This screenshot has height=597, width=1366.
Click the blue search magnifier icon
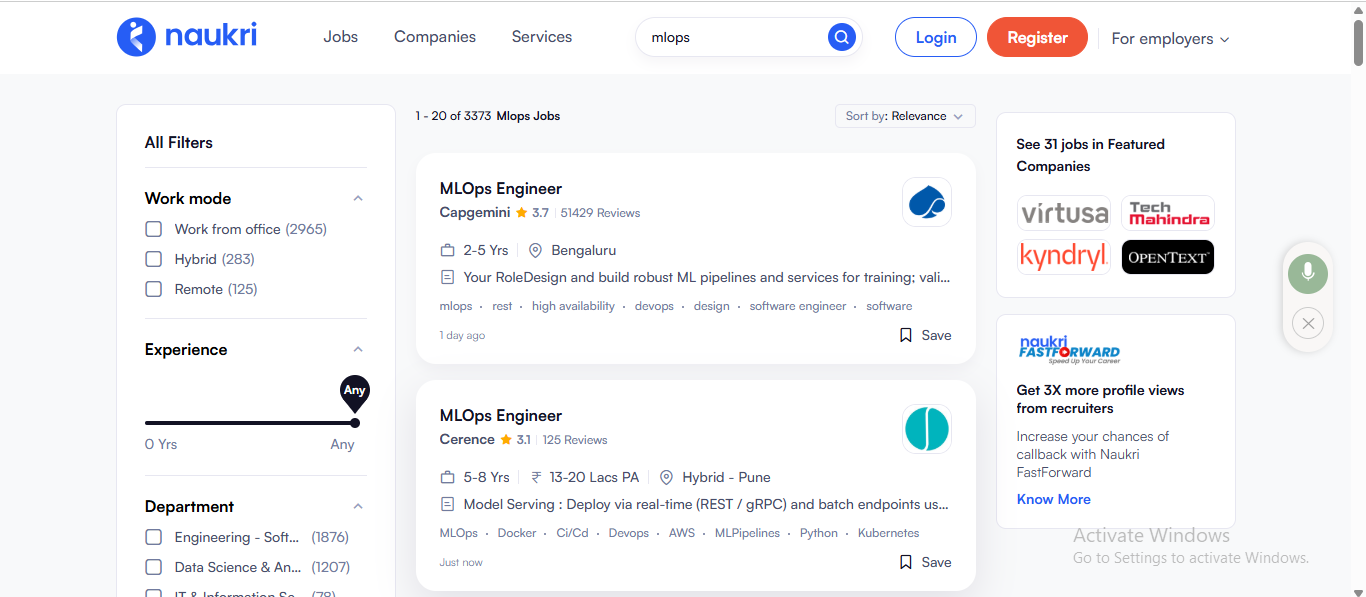(842, 38)
